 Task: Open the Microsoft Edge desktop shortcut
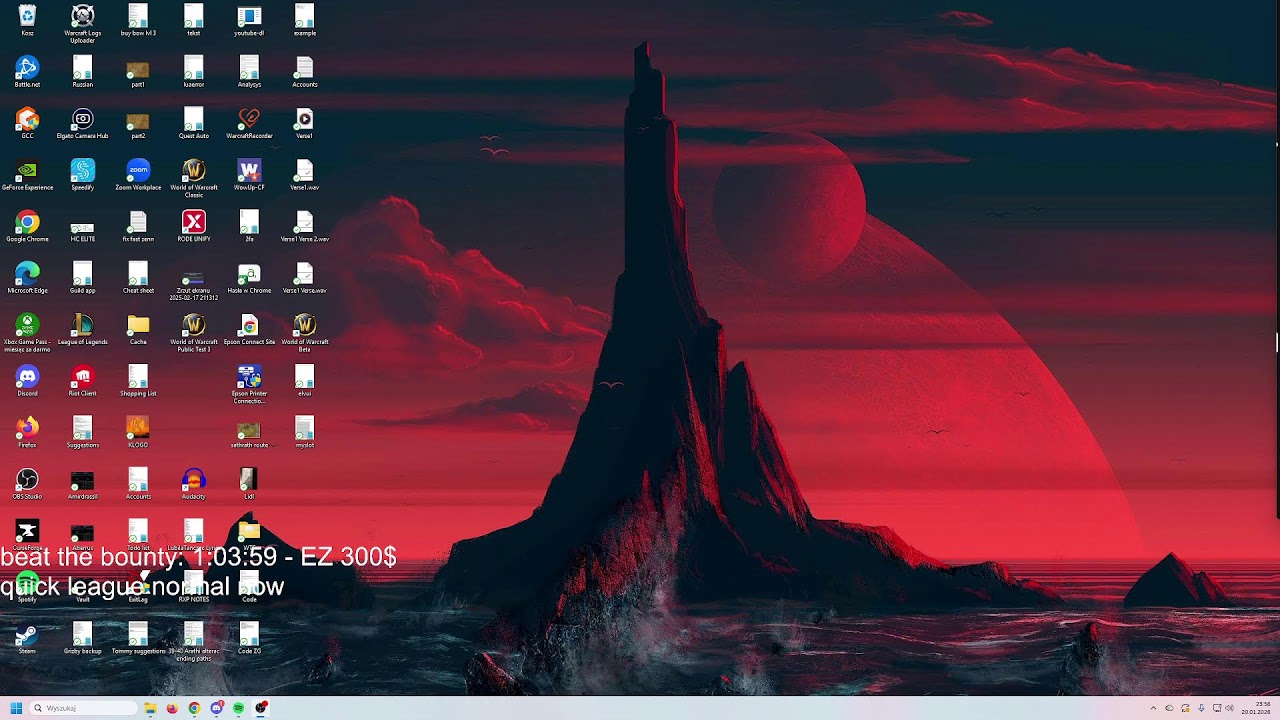coord(27,278)
